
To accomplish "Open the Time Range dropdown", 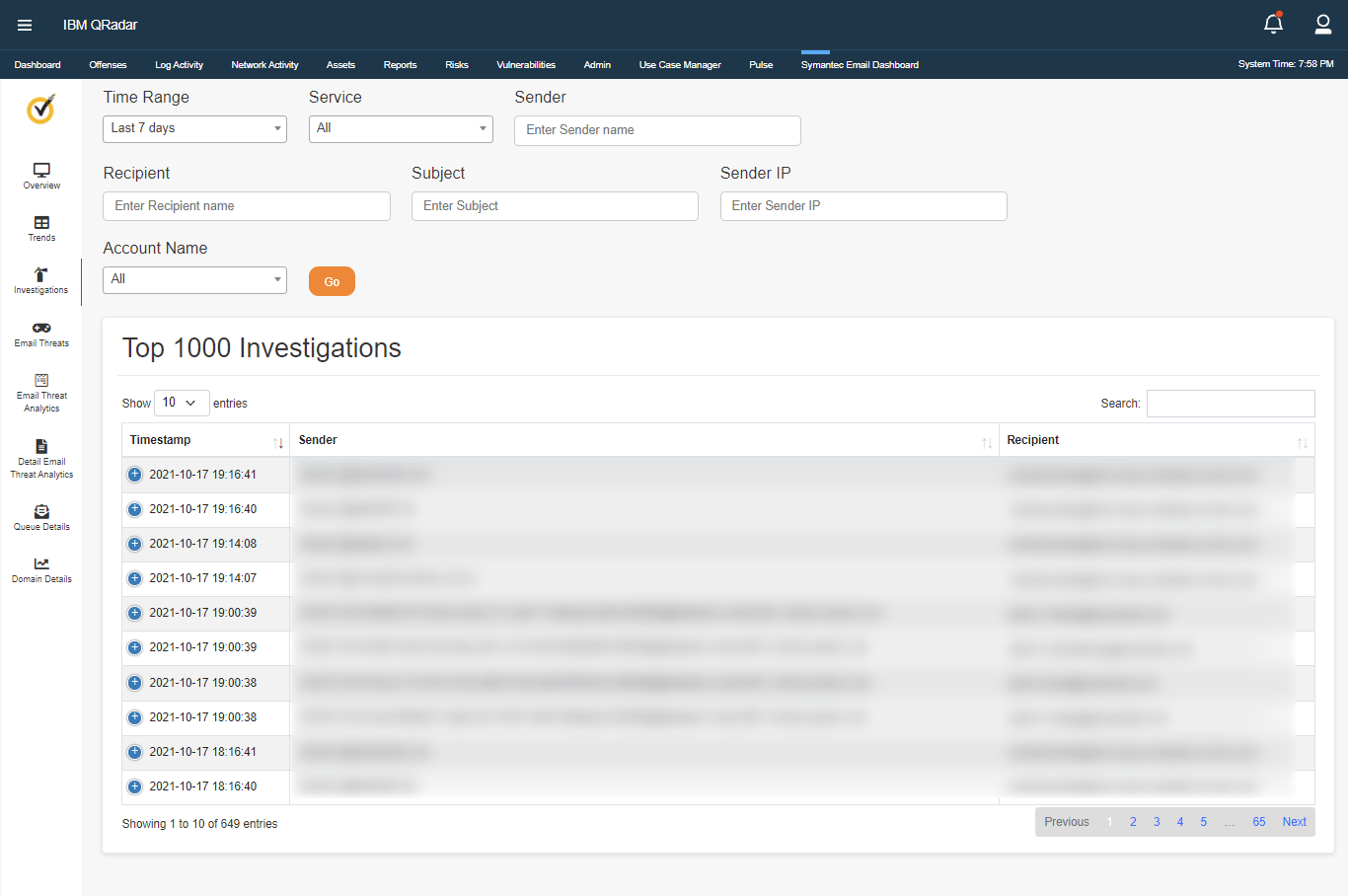I will click(x=194, y=128).
